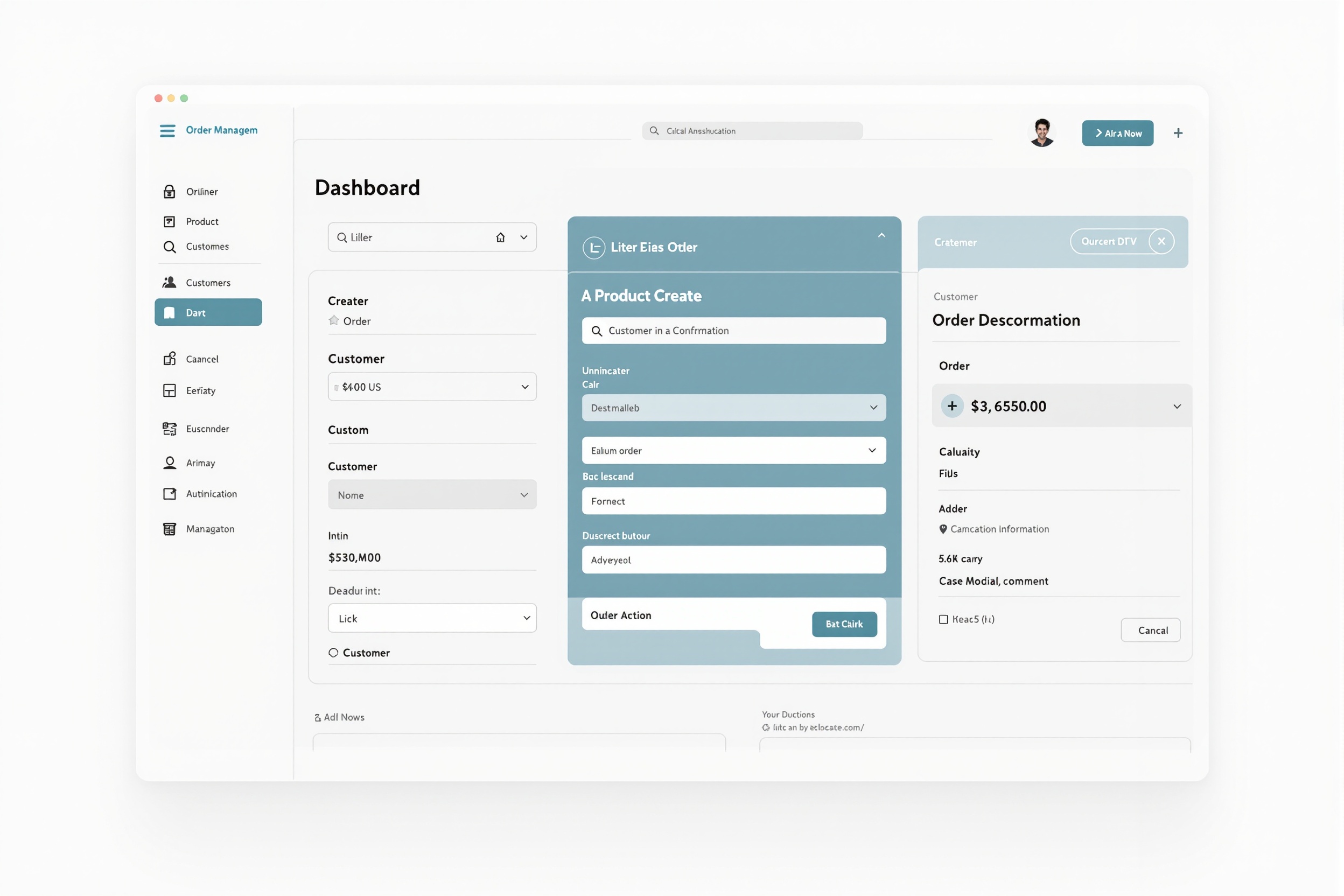This screenshot has width=1344, height=896.
Task: Click the Camcation Information location pin
Action: [x=943, y=529]
